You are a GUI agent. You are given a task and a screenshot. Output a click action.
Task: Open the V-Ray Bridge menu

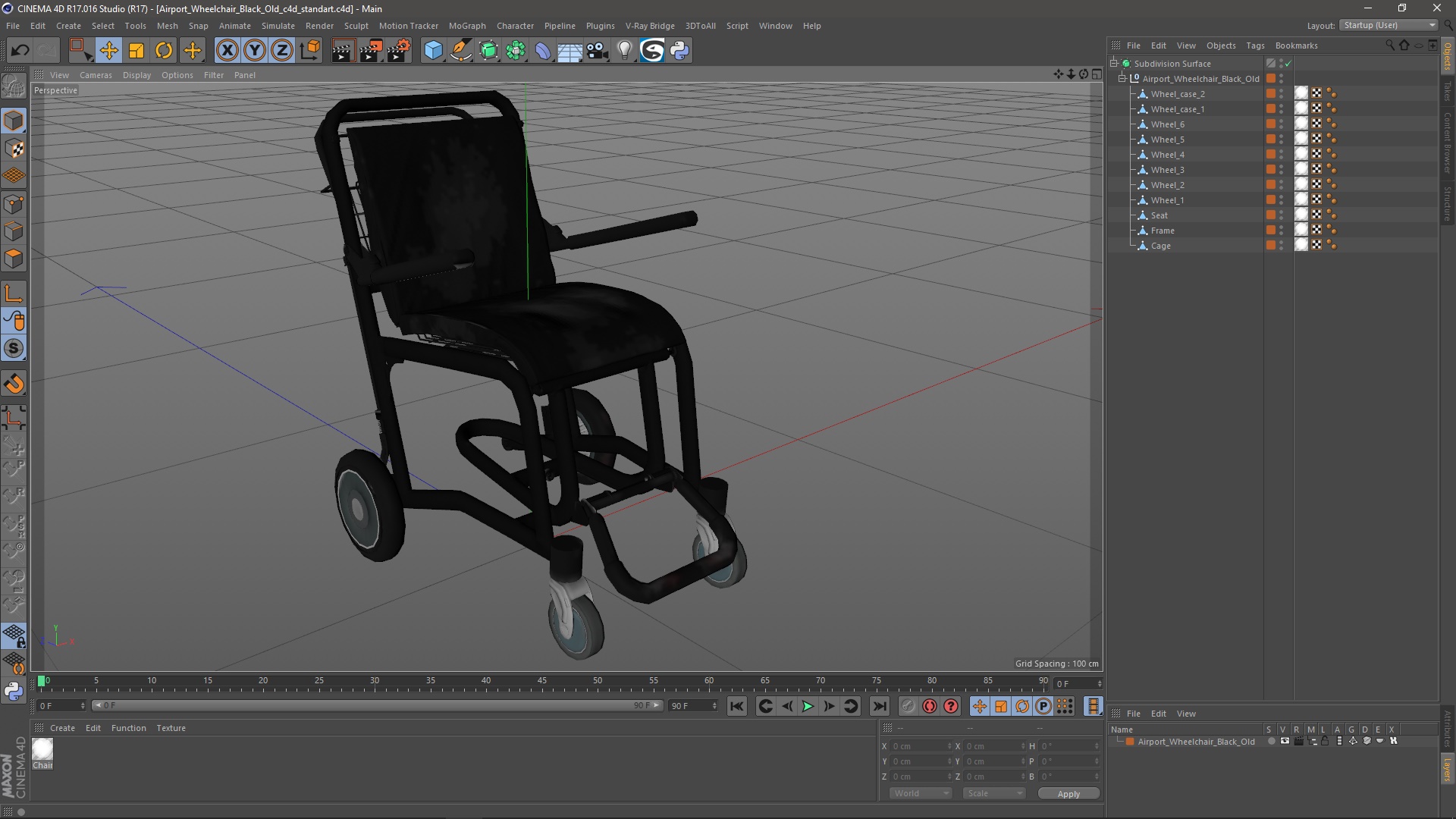click(650, 26)
